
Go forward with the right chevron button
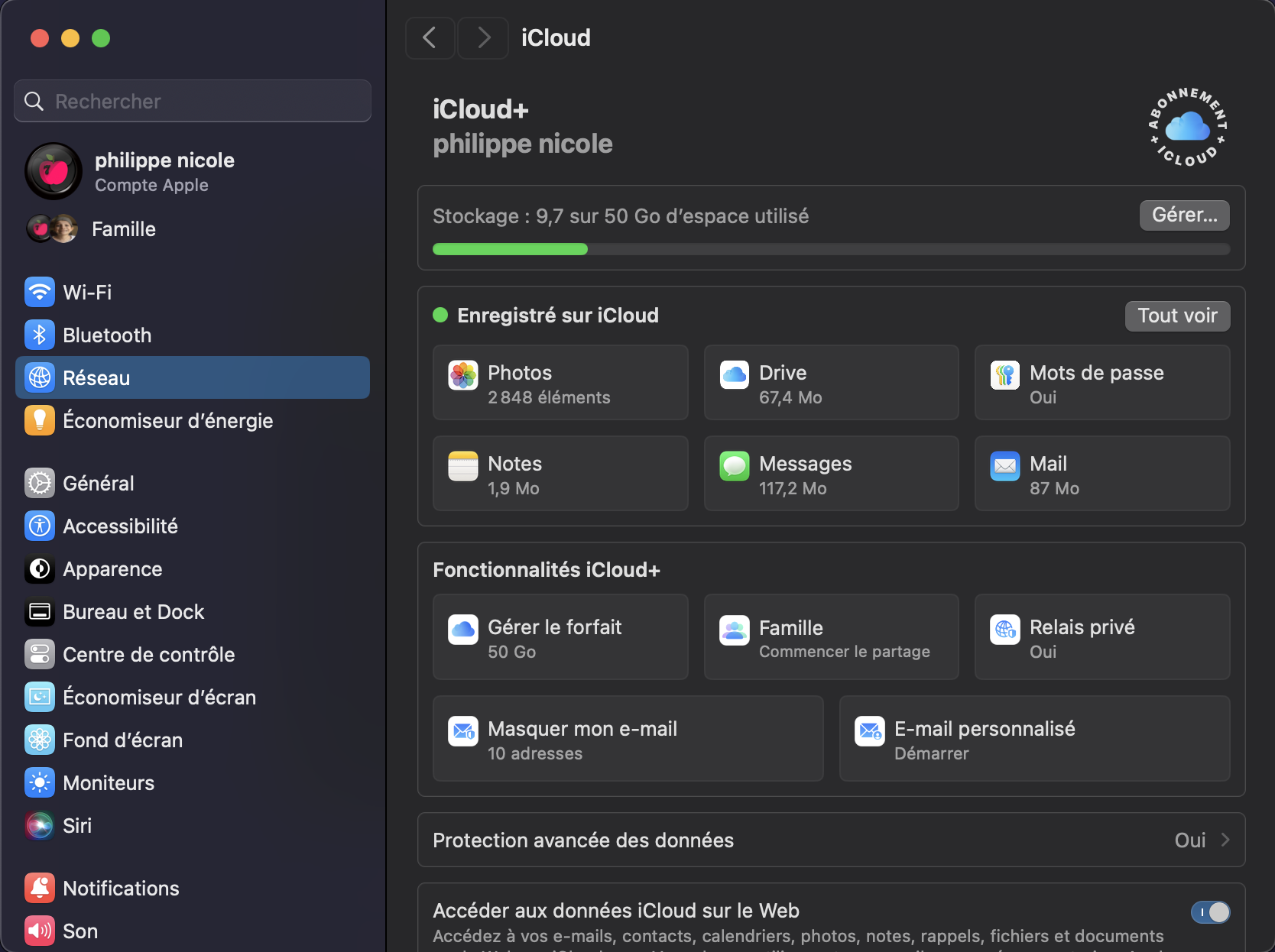(x=483, y=37)
